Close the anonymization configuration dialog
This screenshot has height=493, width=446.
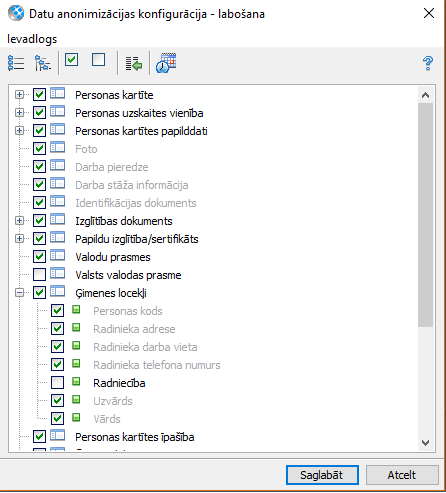[x=429, y=13]
